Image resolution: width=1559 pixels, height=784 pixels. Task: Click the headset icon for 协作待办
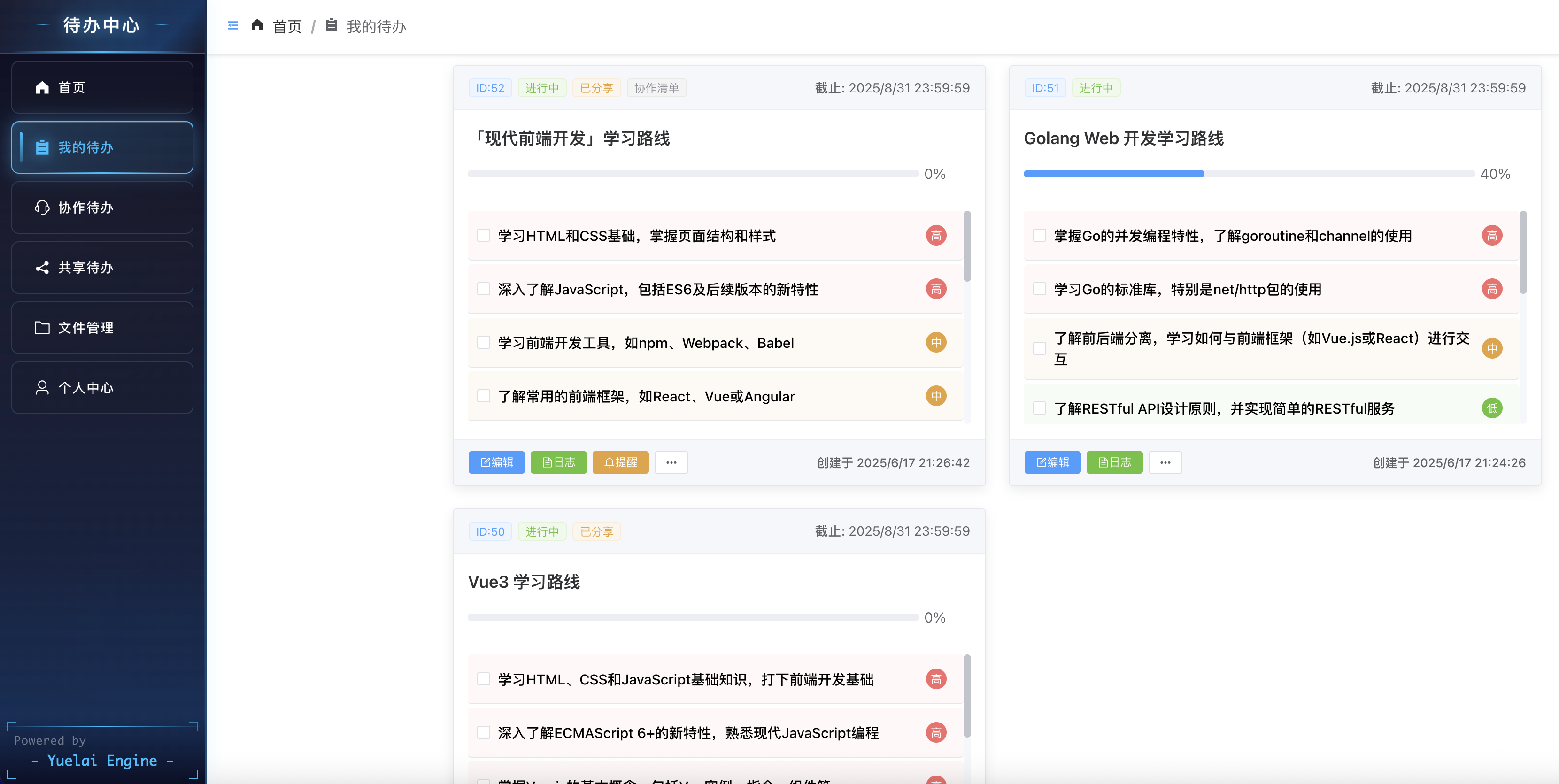[42, 208]
